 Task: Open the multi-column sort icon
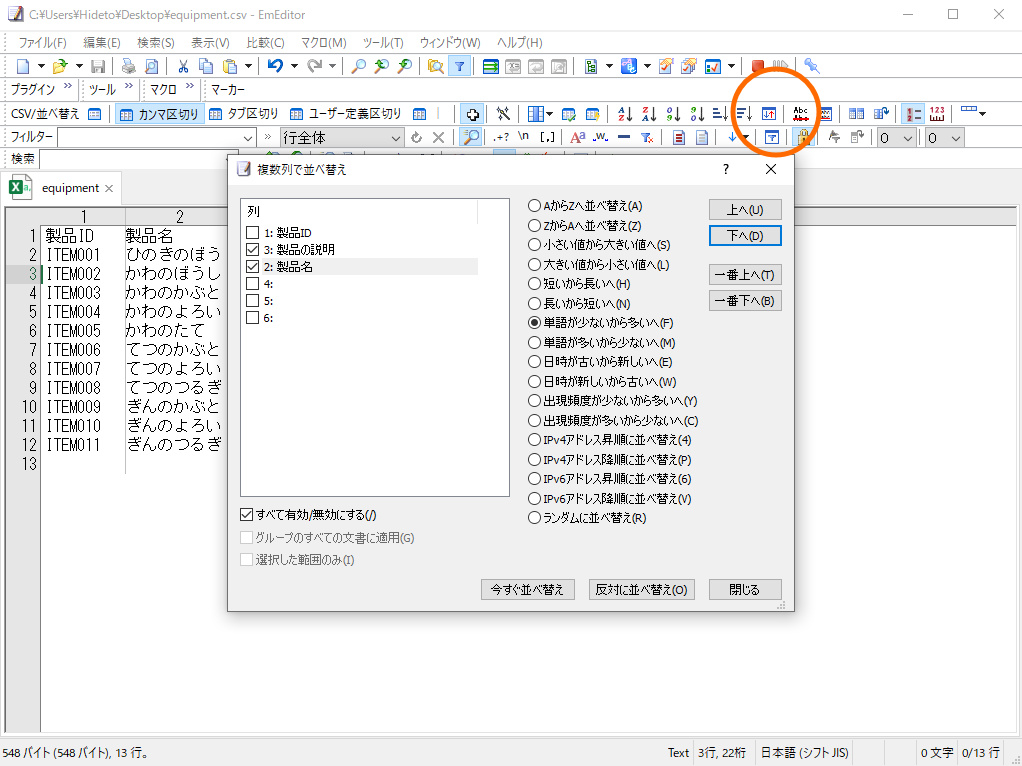(769, 114)
